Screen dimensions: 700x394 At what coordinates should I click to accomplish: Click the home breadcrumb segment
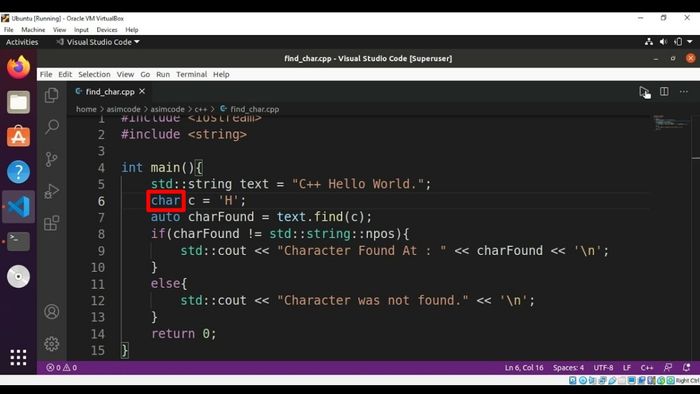[x=86, y=109]
